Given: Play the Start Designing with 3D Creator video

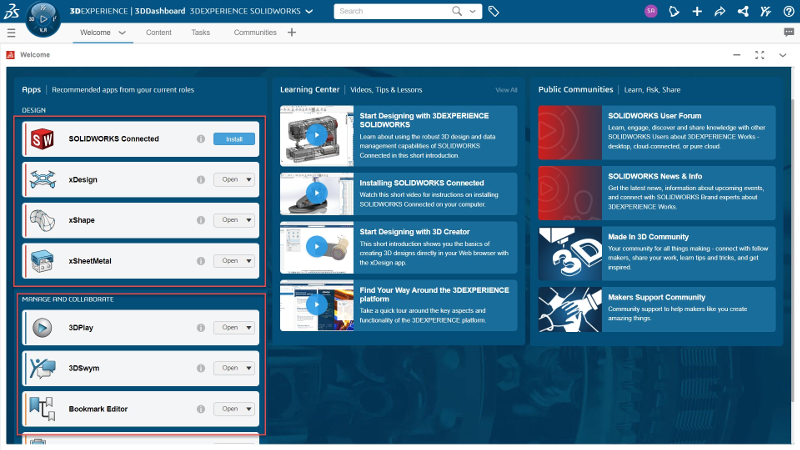Looking at the screenshot, I should pyautogui.click(x=317, y=247).
